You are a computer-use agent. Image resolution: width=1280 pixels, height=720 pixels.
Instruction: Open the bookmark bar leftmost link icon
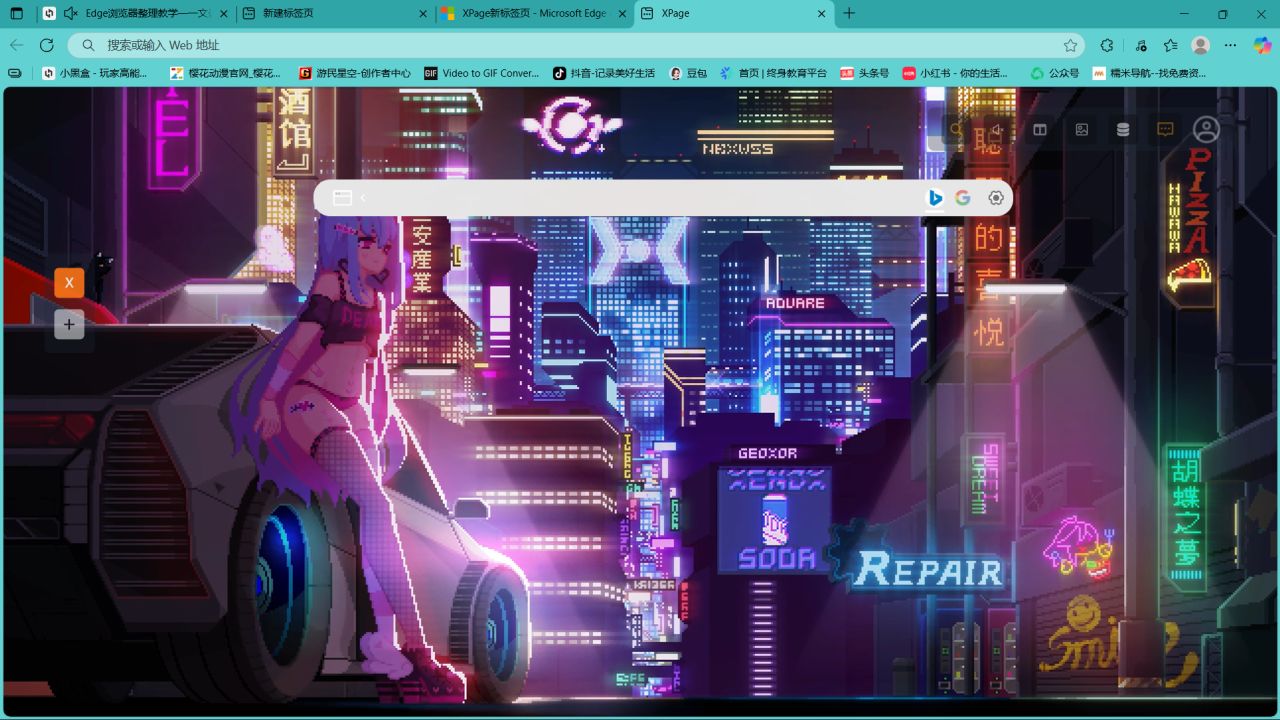click(15, 73)
